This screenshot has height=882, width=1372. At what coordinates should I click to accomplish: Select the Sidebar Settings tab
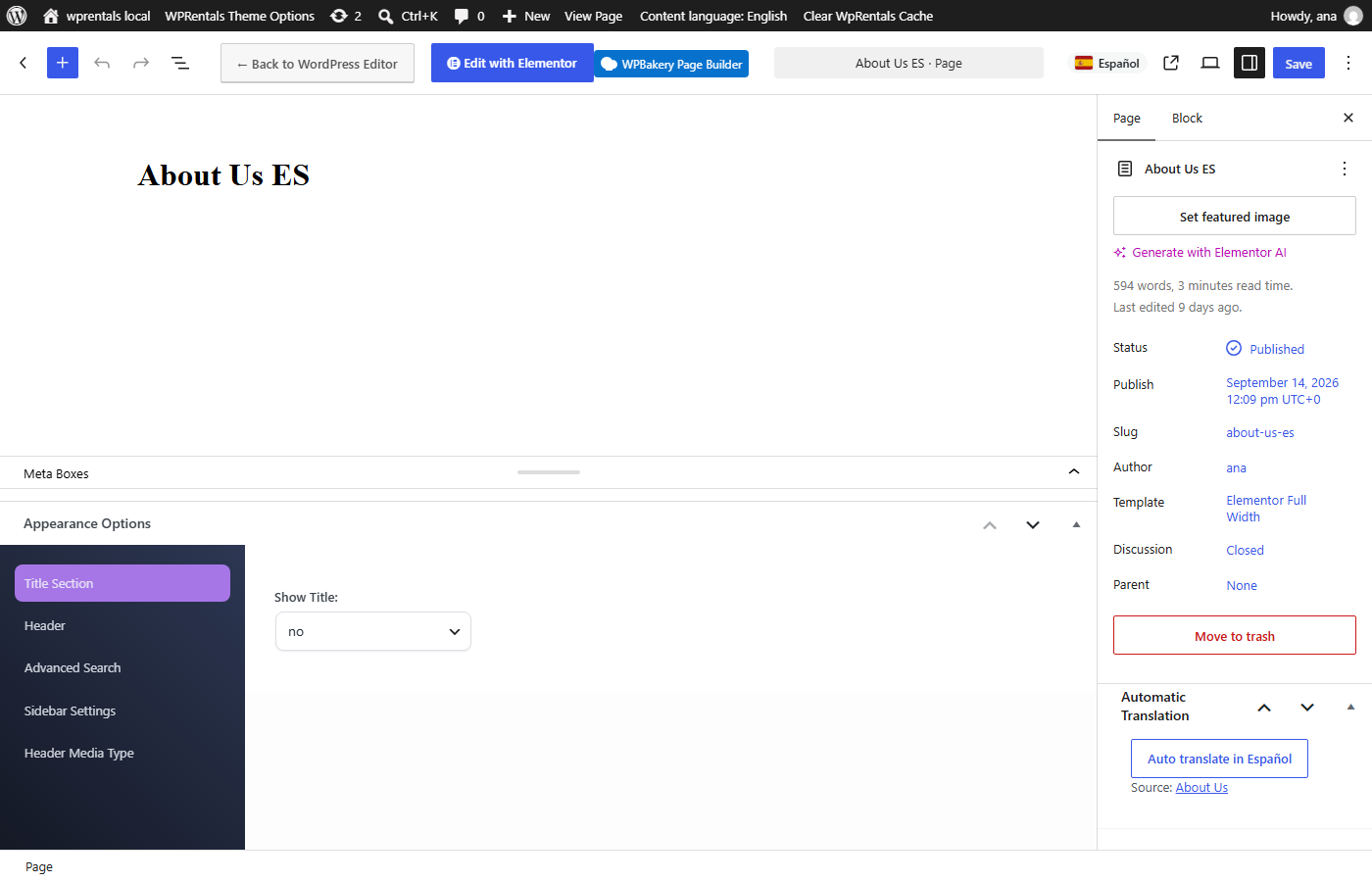122,710
